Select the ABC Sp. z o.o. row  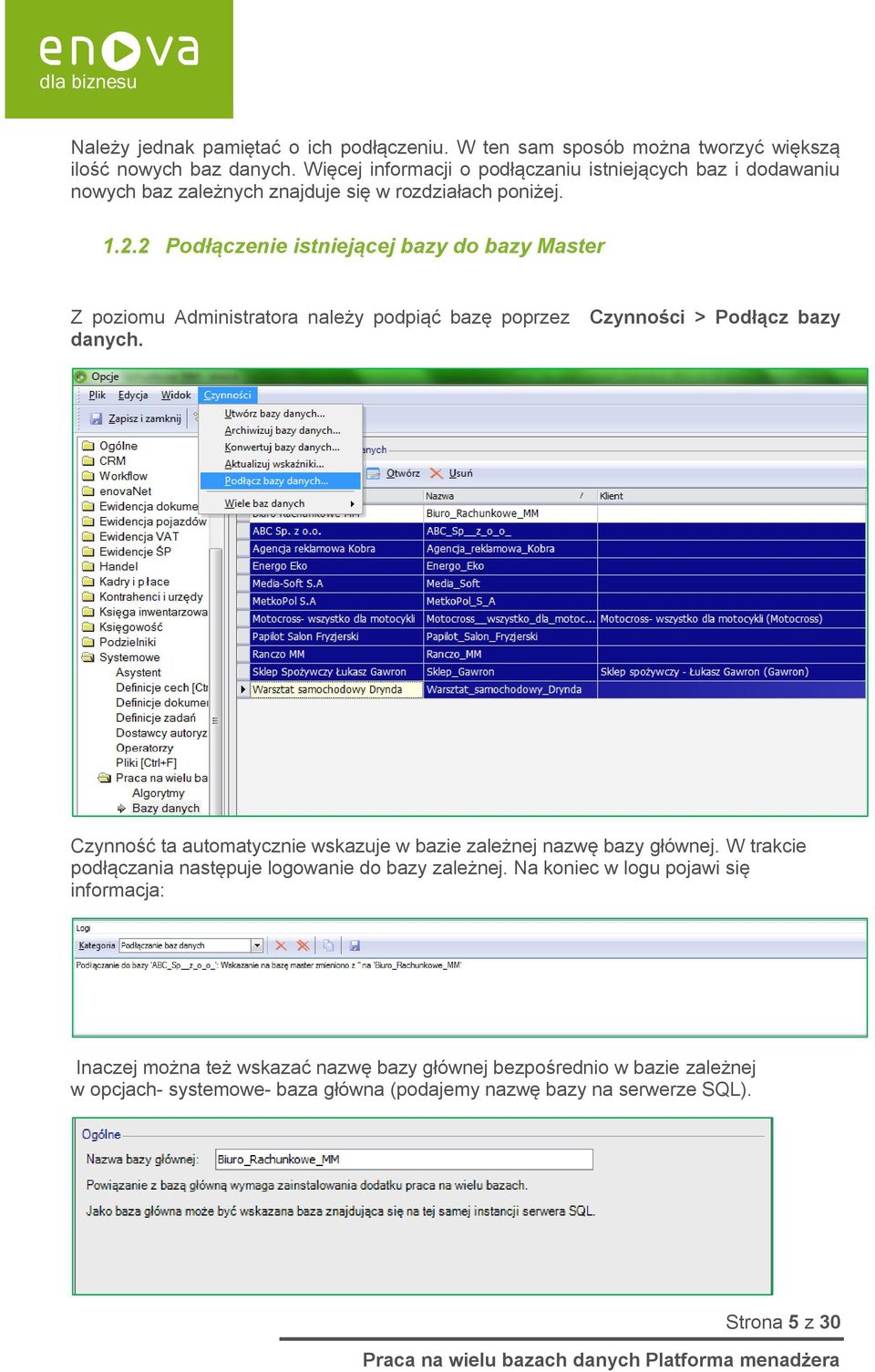pyautogui.click(x=551, y=531)
